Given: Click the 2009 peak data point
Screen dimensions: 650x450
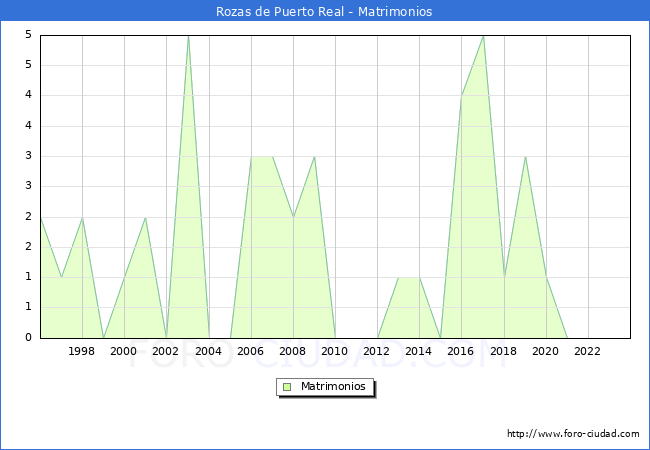Looking at the screenshot, I should tap(315, 157).
